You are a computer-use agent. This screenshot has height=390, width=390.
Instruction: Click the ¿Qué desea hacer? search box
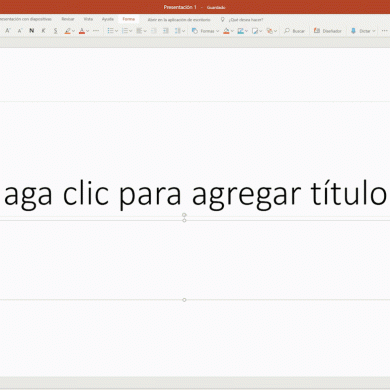pyautogui.click(x=246, y=20)
